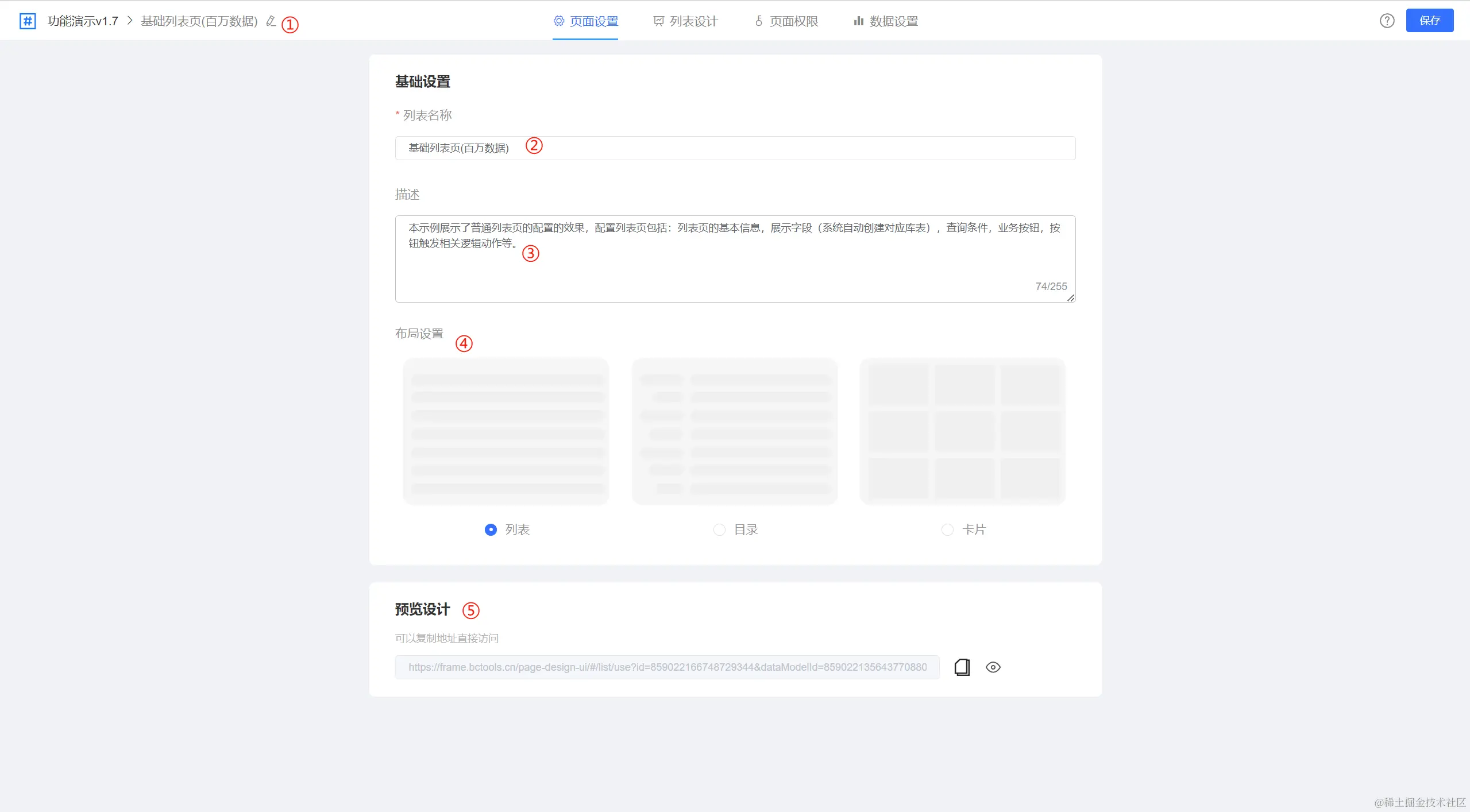Click the 保存 button
The image size is (1470, 812).
point(1429,21)
